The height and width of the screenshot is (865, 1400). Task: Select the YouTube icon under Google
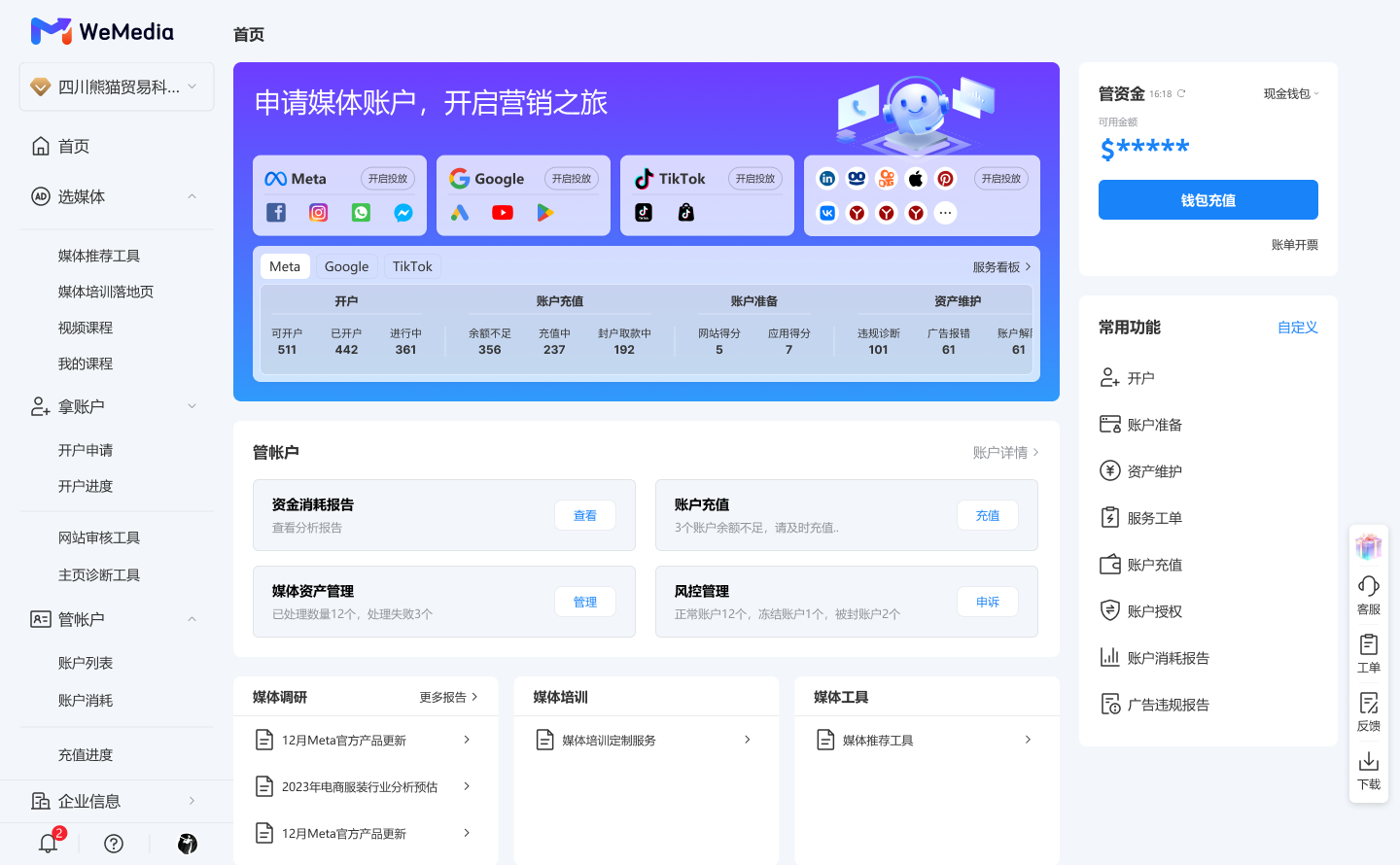coord(503,213)
